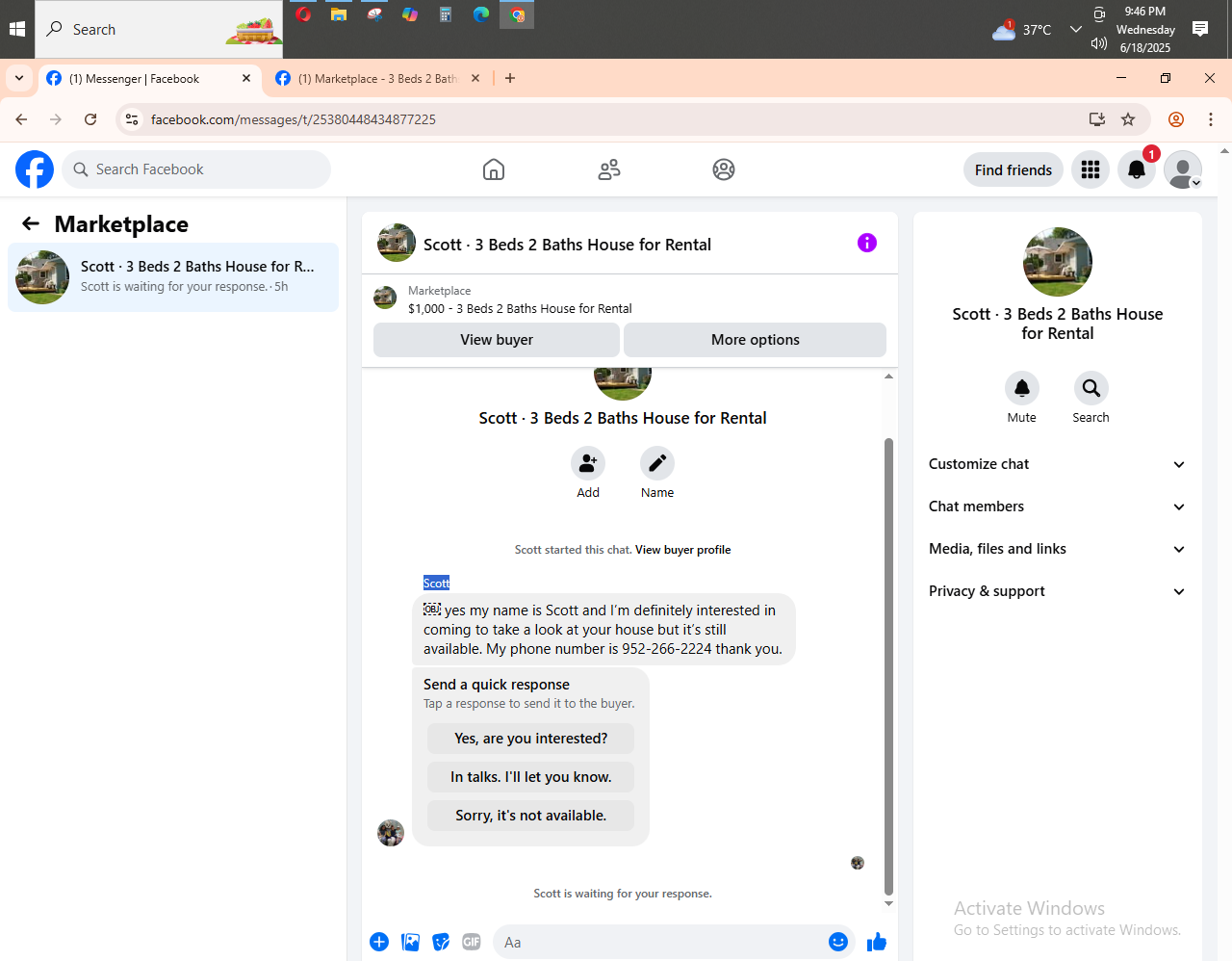Image resolution: width=1232 pixels, height=961 pixels.
Task: Open the Calculator from the taskbar
Action: coord(446,14)
